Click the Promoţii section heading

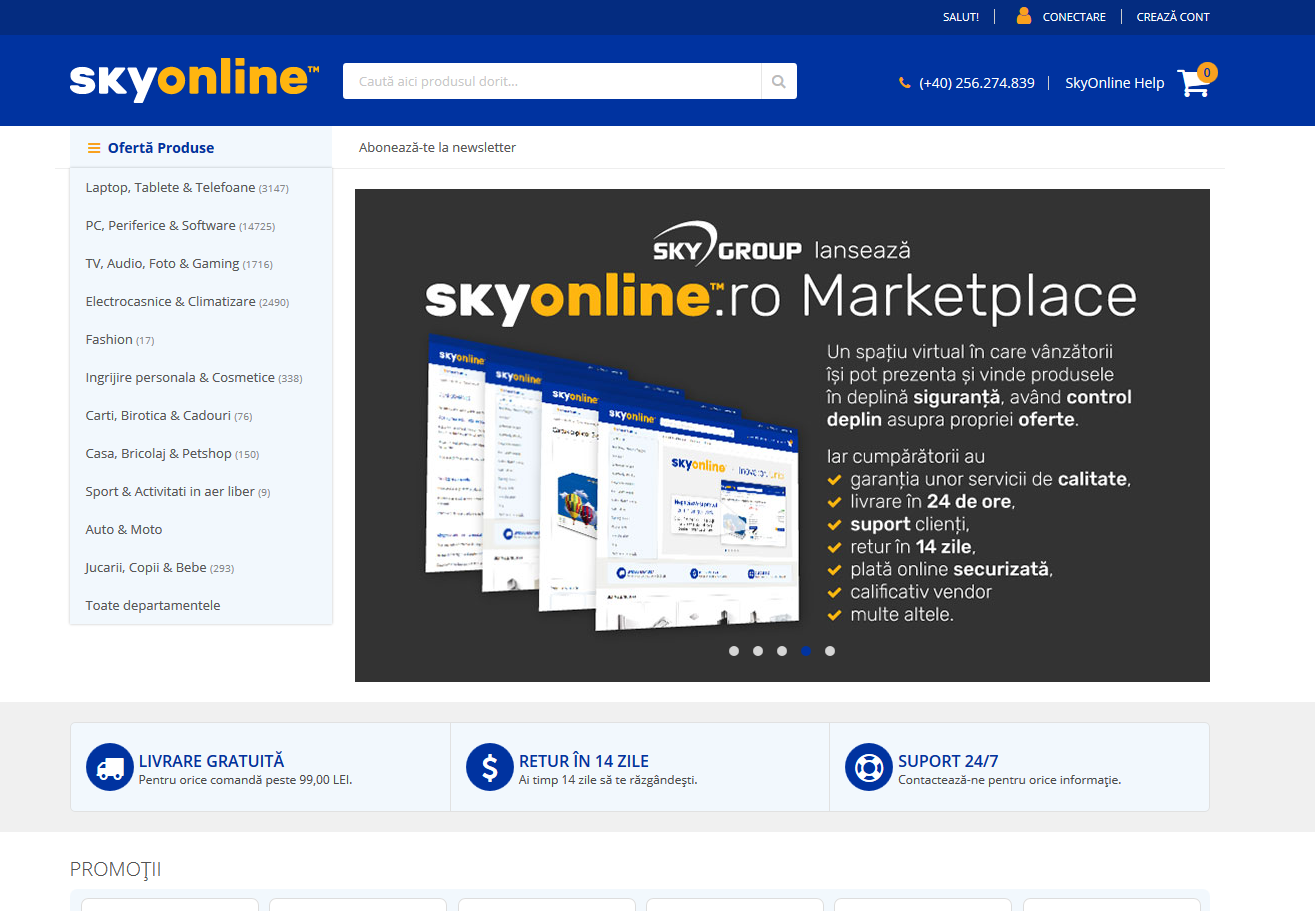pos(116,869)
